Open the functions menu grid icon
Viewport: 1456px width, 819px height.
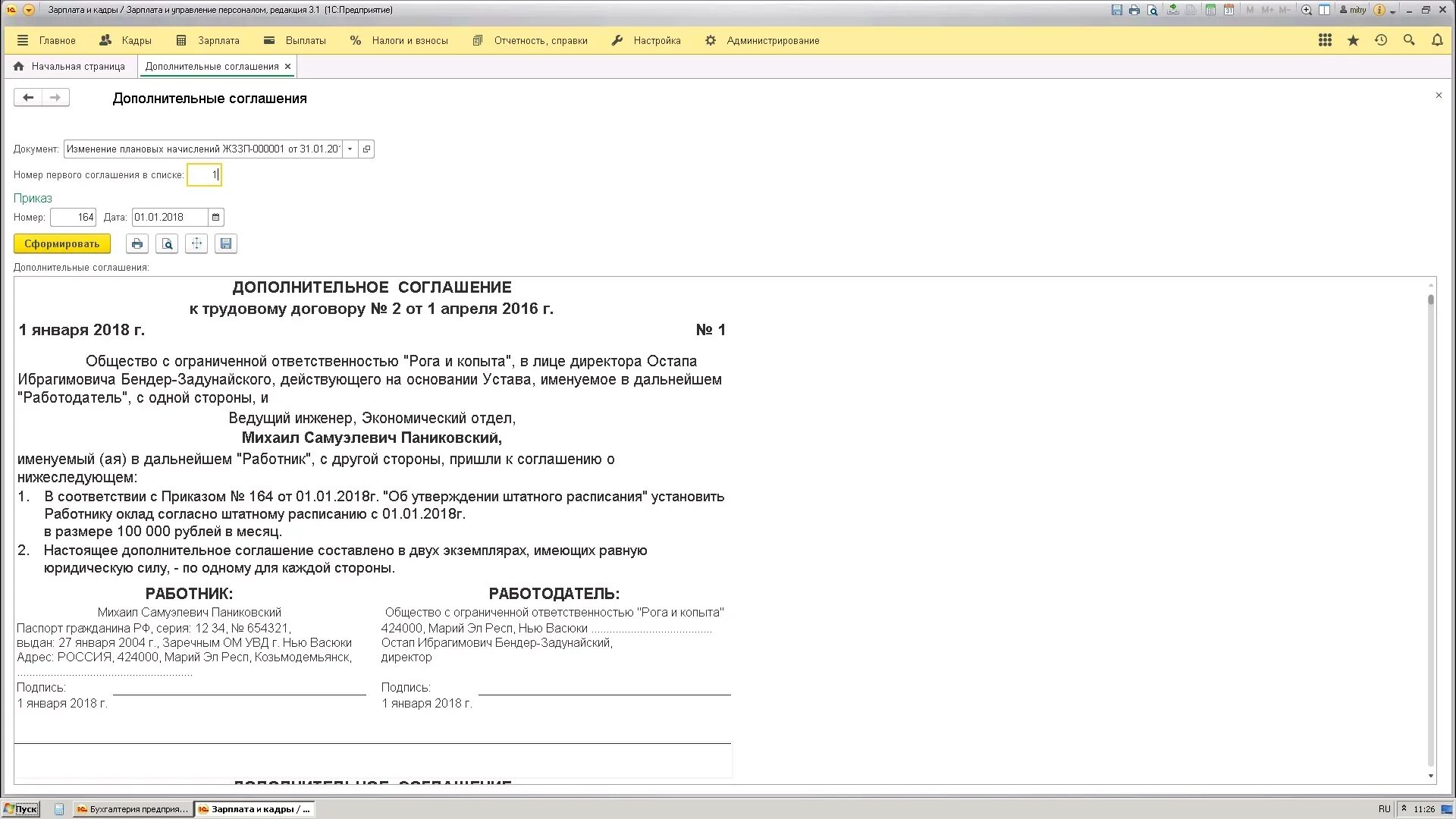tap(1325, 40)
